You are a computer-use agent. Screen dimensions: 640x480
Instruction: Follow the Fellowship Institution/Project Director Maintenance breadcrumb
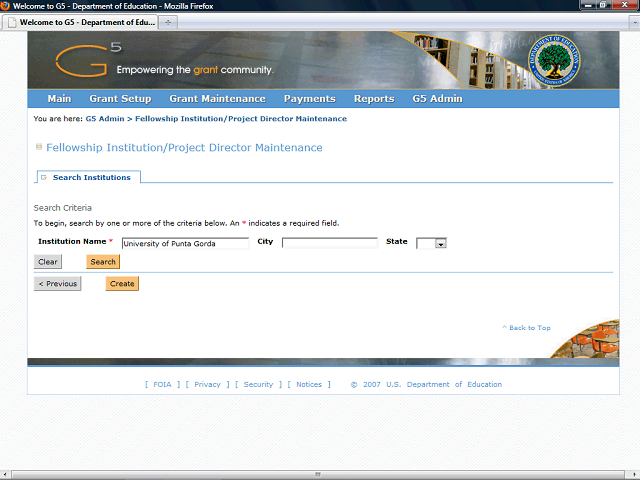(x=241, y=119)
